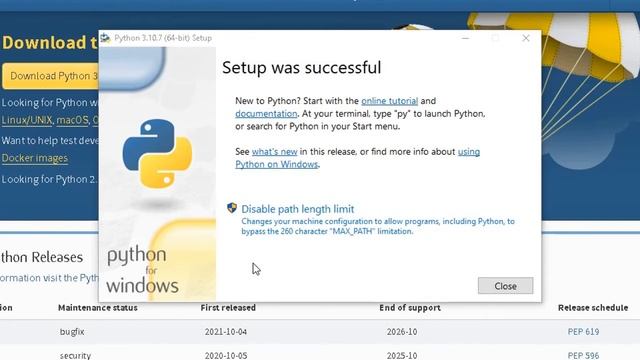Image resolution: width=640 pixels, height=360 pixels.
Task: Open the documentation link in the installer
Action: click(x=266, y=113)
